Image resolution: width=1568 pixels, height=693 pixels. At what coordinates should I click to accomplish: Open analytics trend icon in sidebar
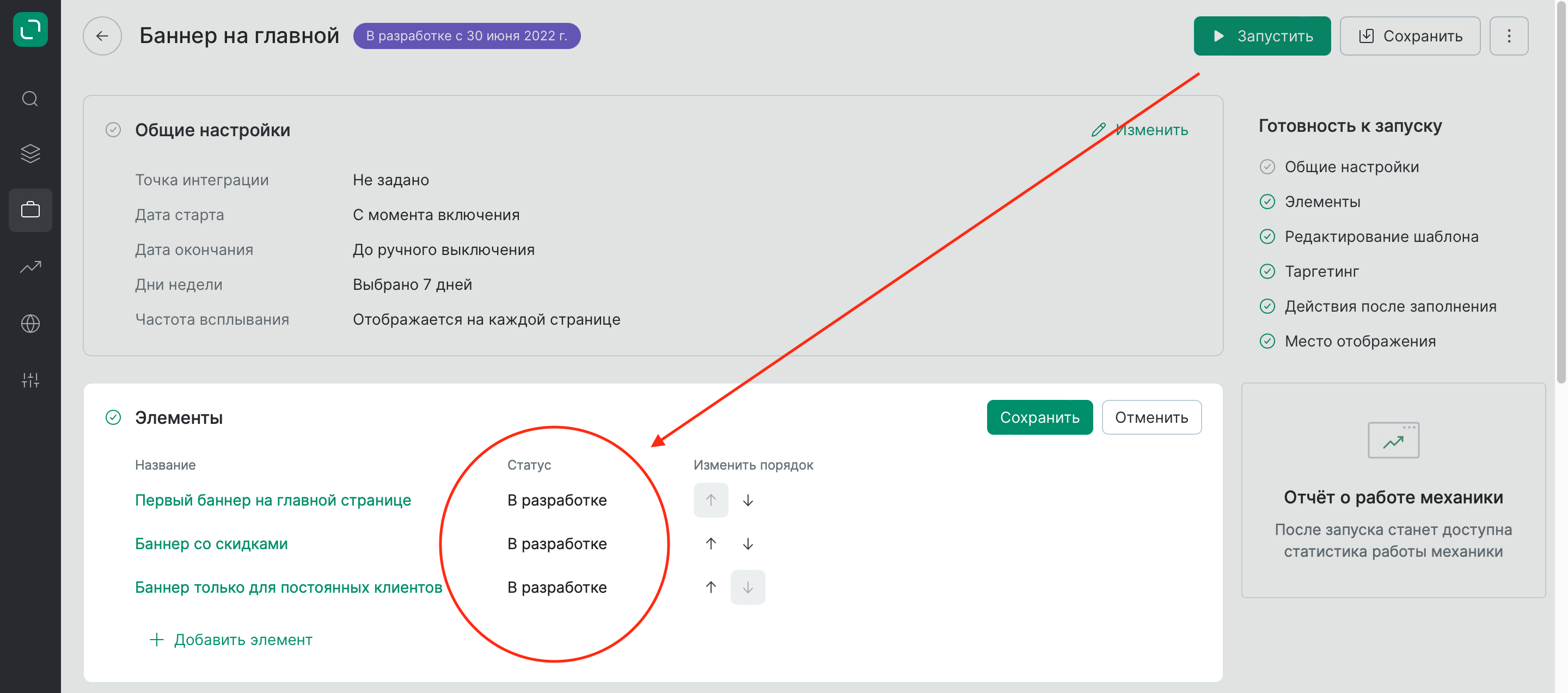click(x=30, y=267)
